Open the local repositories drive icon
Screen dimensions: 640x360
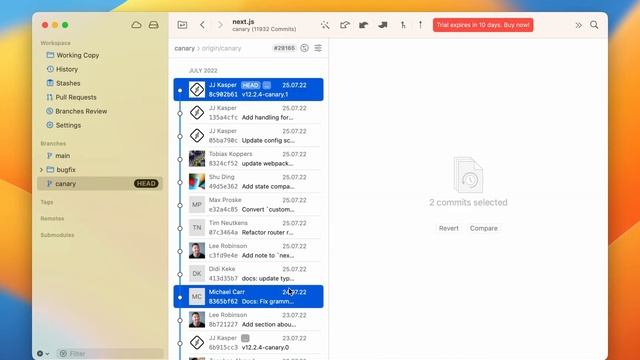[153, 25]
